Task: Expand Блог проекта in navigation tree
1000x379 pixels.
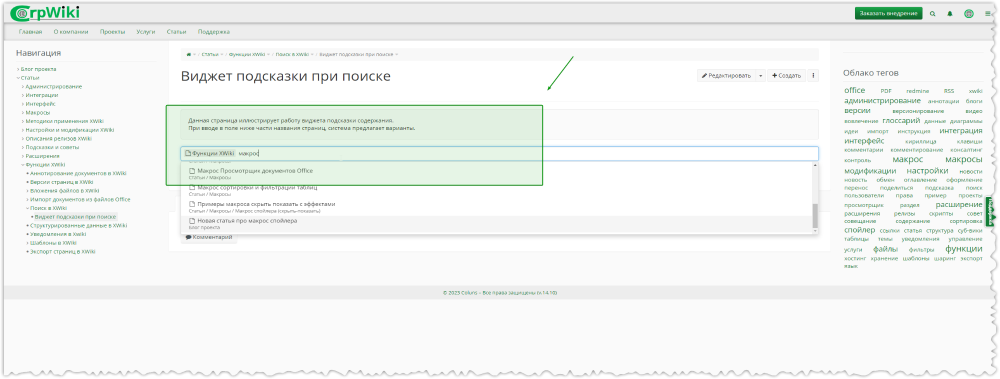Action: [x=18, y=69]
